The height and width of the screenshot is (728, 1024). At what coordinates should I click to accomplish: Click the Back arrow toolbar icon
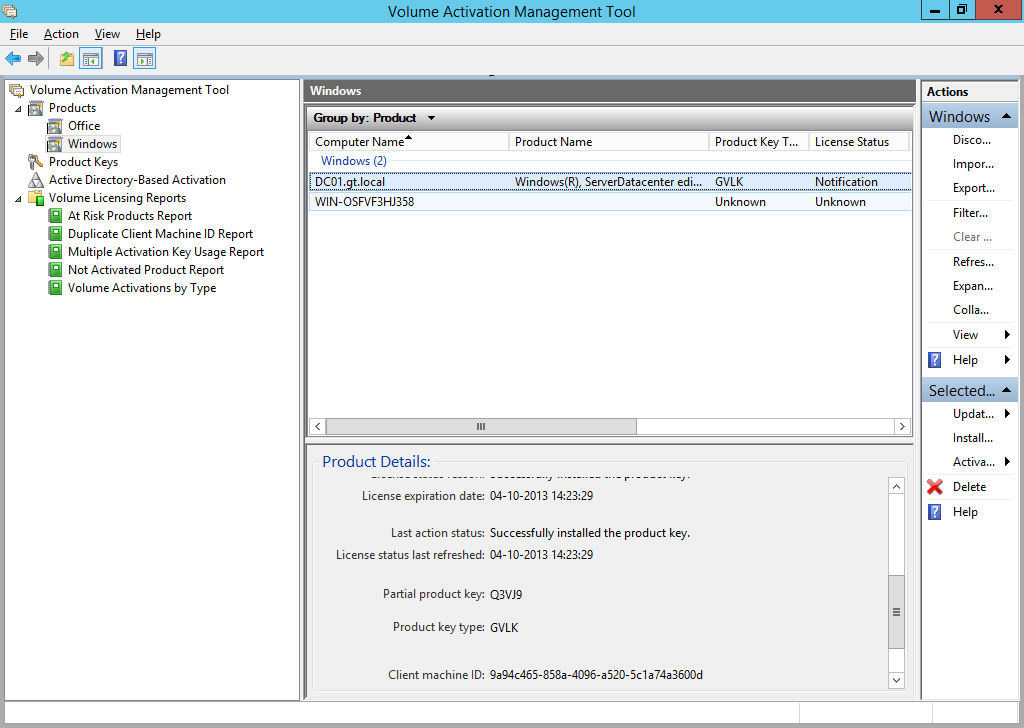click(13, 59)
